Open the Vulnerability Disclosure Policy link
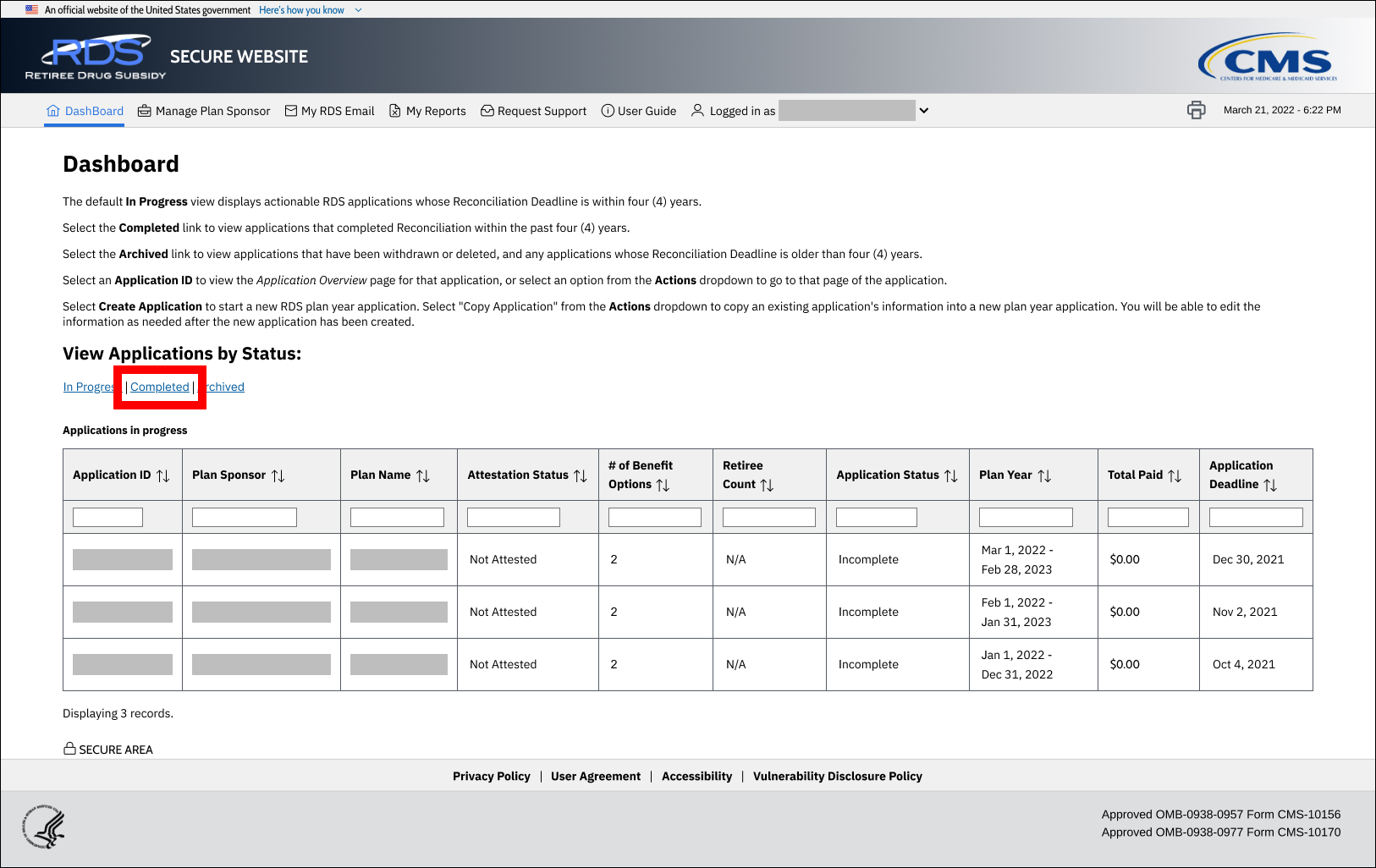This screenshot has height=868, width=1376. pos(837,776)
